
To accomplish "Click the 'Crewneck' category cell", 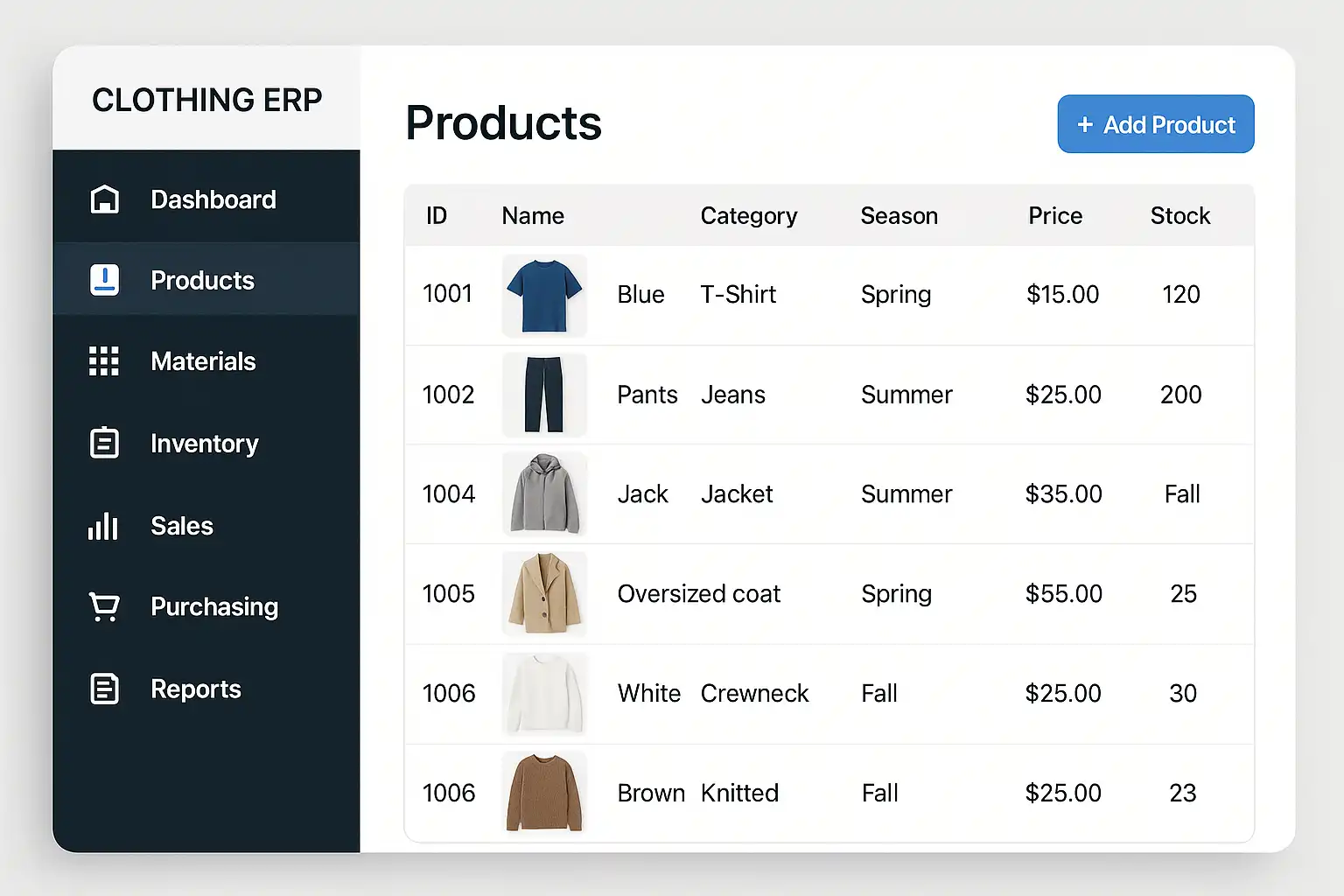I will tap(755, 693).
